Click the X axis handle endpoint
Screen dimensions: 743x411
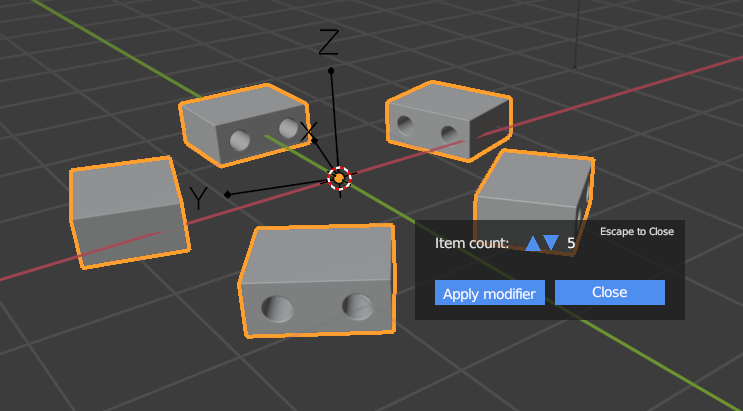coord(314,140)
